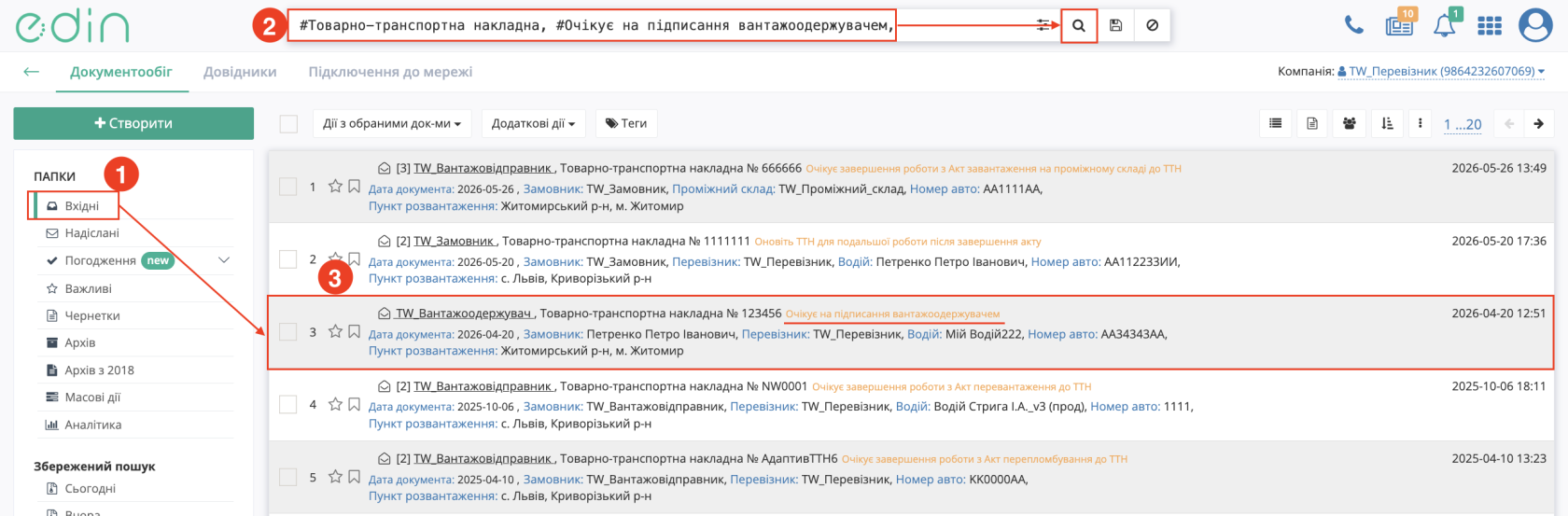Switch to document view icon
The width and height of the screenshot is (1568, 516).
click(1312, 123)
